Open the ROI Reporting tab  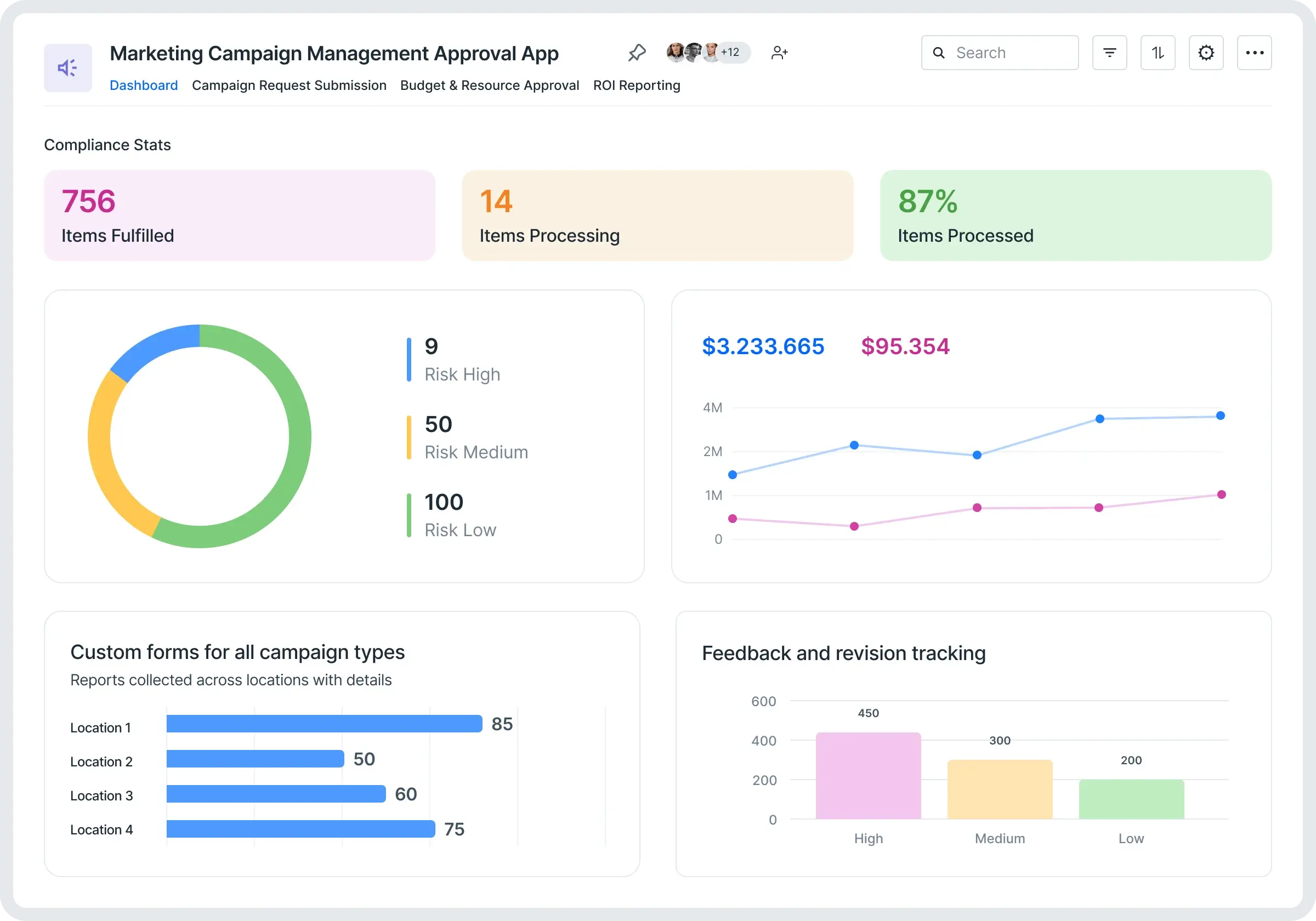click(636, 86)
